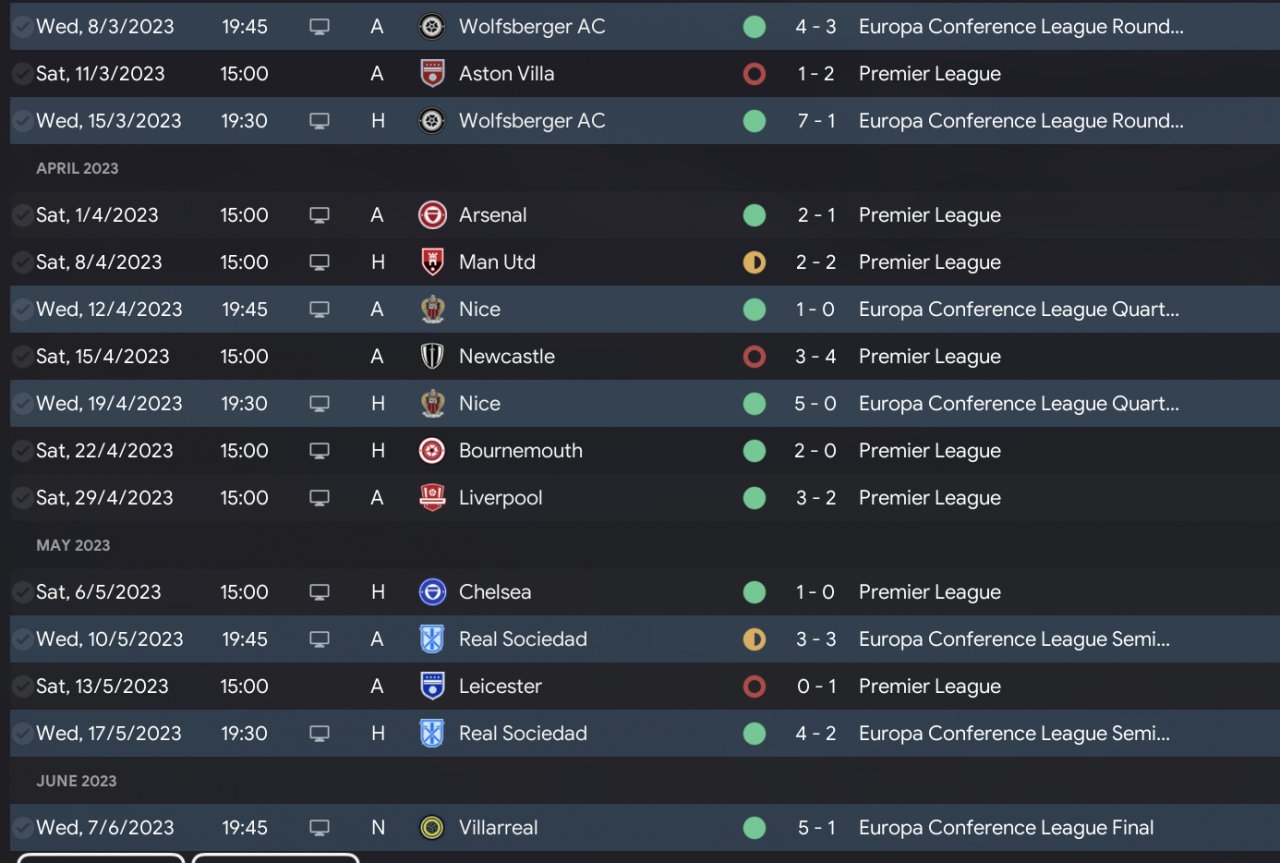Click the green win indicator for the Arsenal match
Viewport: 1280px width, 863px height.
(754, 215)
